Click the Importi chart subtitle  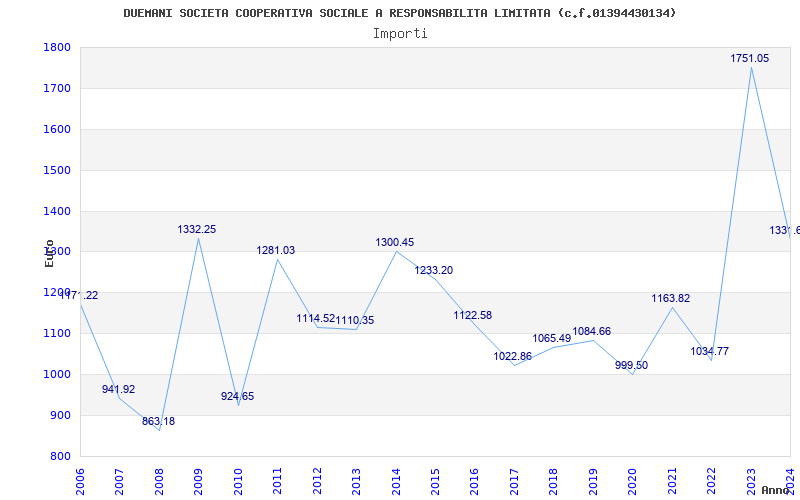coord(400,34)
